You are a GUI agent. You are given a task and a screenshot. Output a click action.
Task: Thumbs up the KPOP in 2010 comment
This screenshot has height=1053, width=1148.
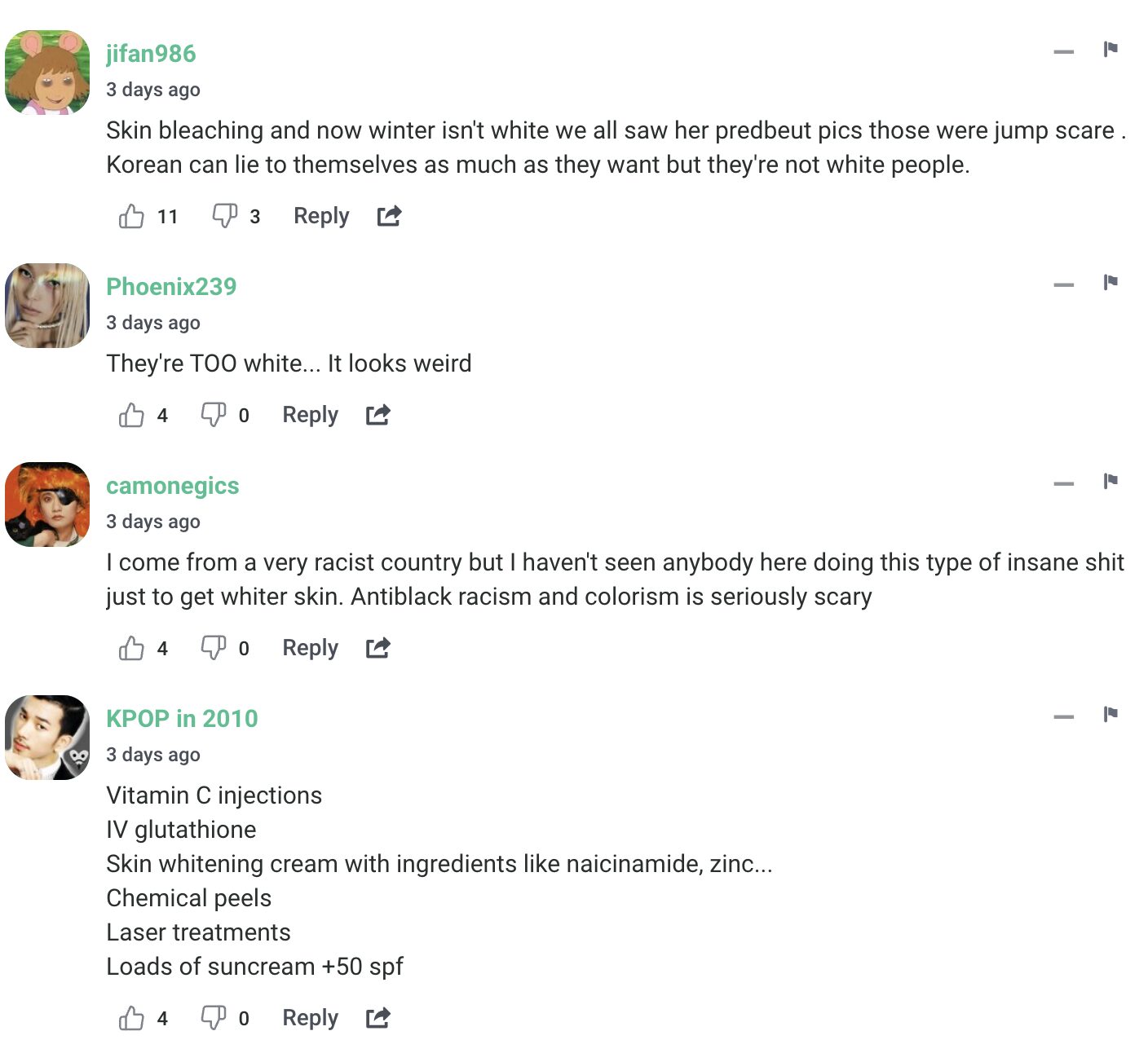point(131,1018)
